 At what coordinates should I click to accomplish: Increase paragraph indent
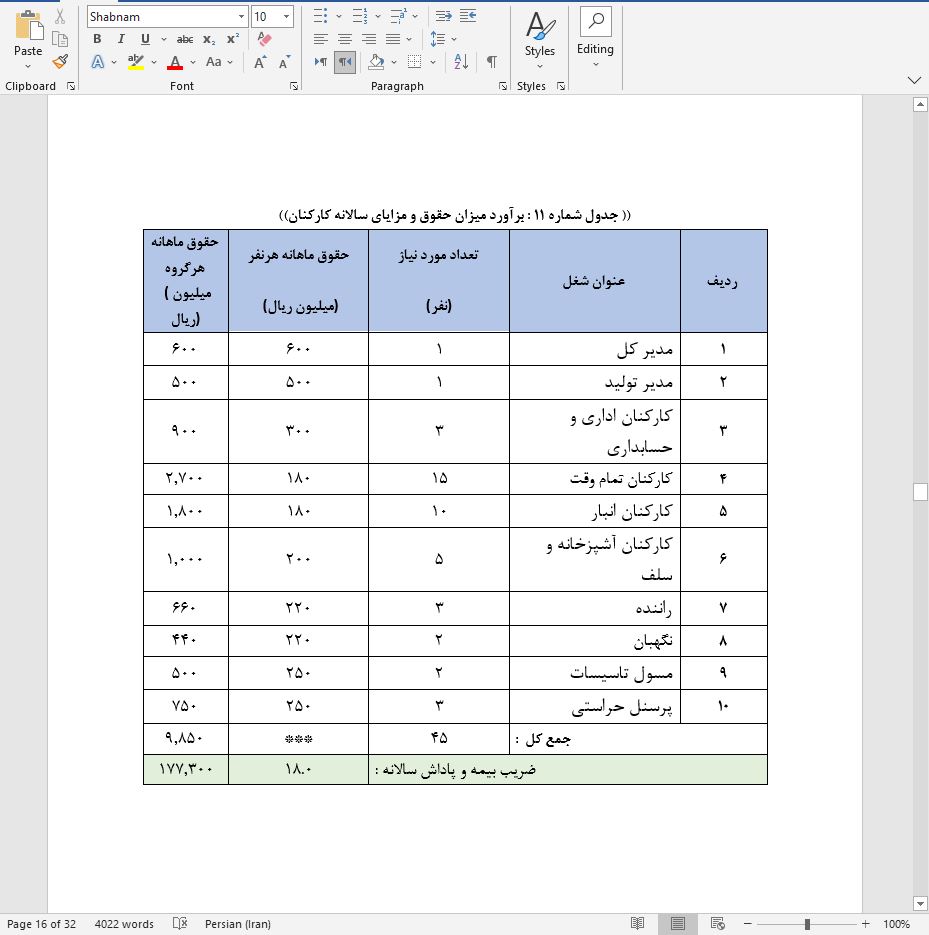468,16
